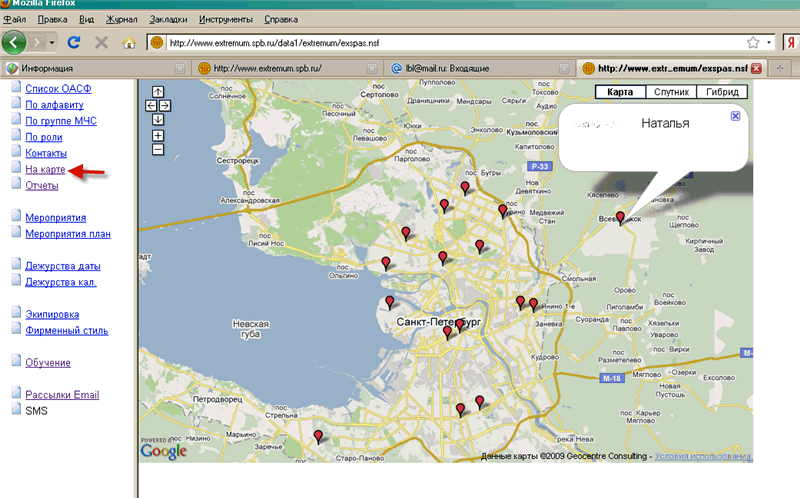Open the Дежурства кал. link

pyautogui.click(x=61, y=282)
